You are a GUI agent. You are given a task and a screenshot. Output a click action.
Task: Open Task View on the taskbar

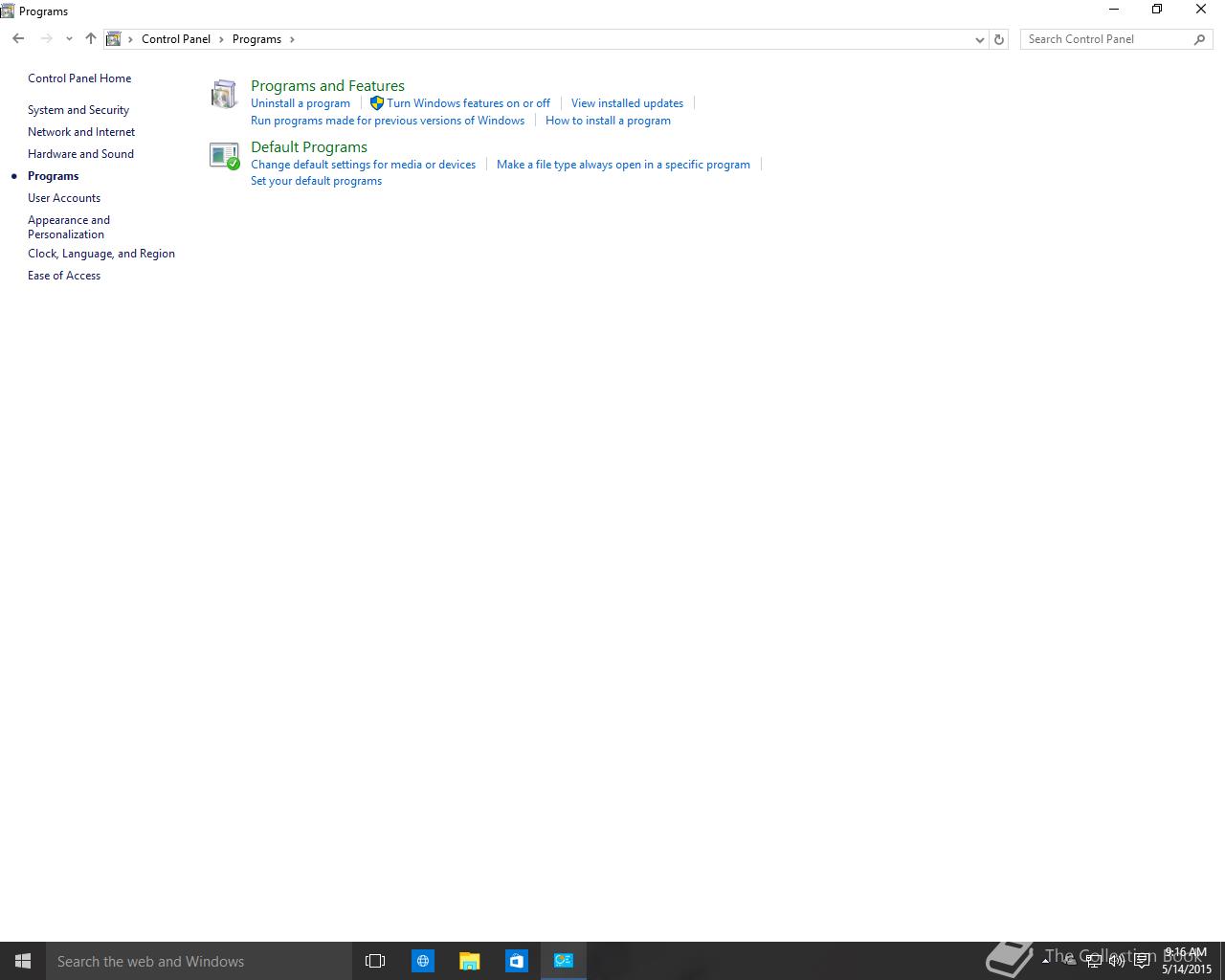375,961
